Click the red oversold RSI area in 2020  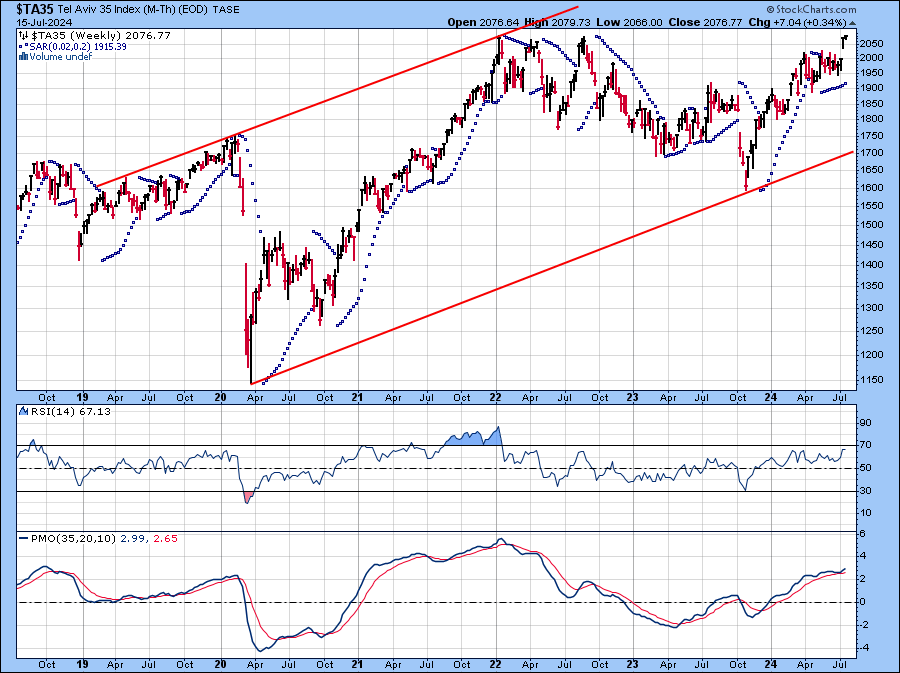[x=247, y=495]
